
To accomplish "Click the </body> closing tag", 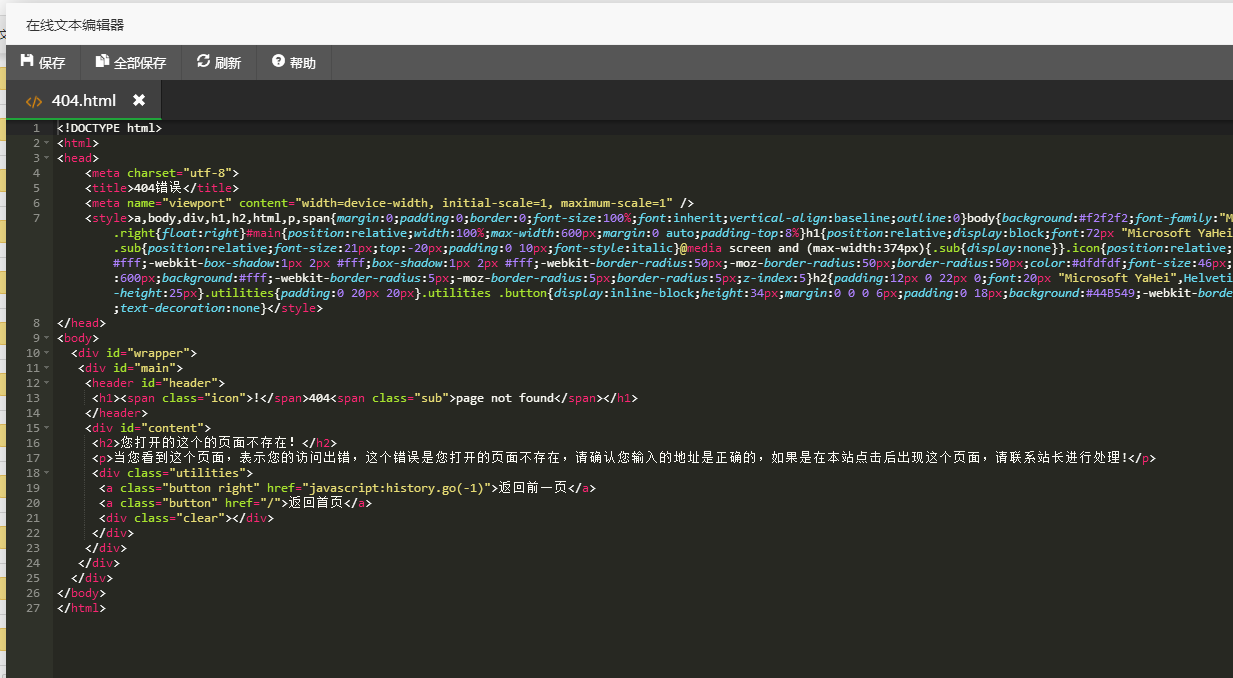I will click(81, 593).
